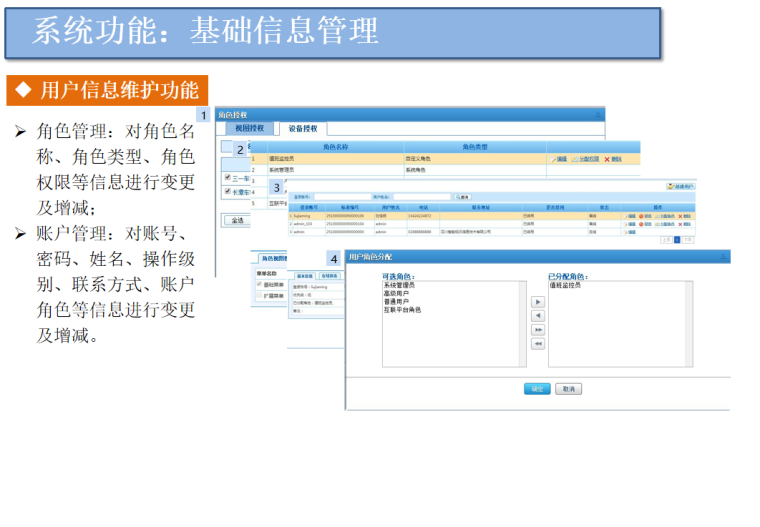This screenshot has width=760, height=527.
Task: Click red 删除 icon in 值班监控员 row
Action: (x=606, y=159)
